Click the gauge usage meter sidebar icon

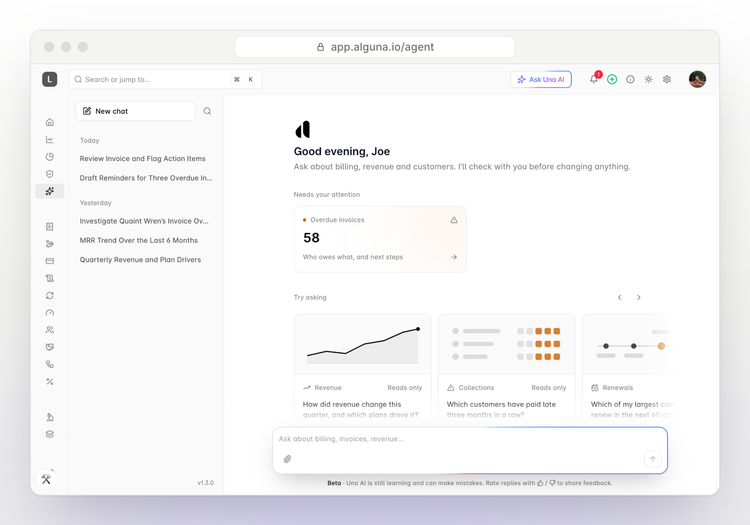point(50,313)
